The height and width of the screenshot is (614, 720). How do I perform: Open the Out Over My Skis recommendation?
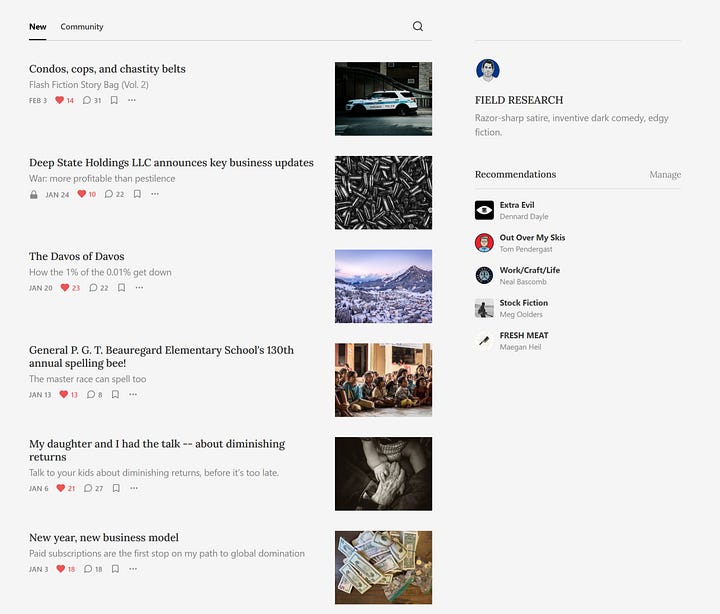coord(532,237)
